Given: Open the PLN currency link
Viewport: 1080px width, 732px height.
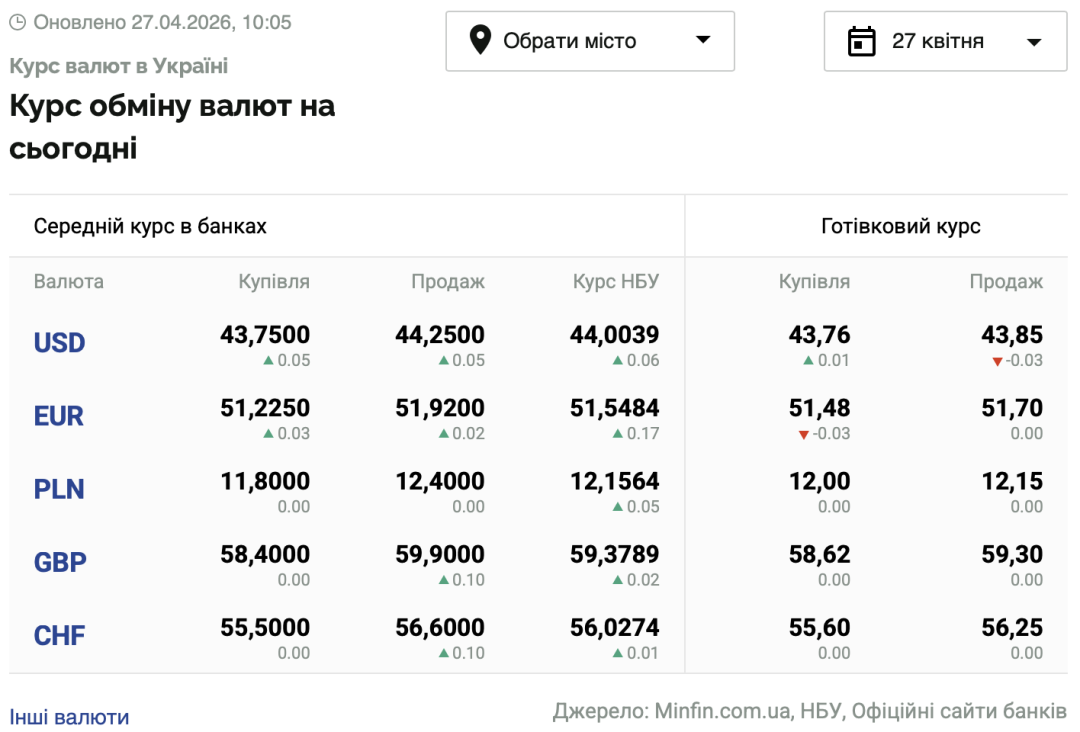Looking at the screenshot, I should click(x=59, y=489).
